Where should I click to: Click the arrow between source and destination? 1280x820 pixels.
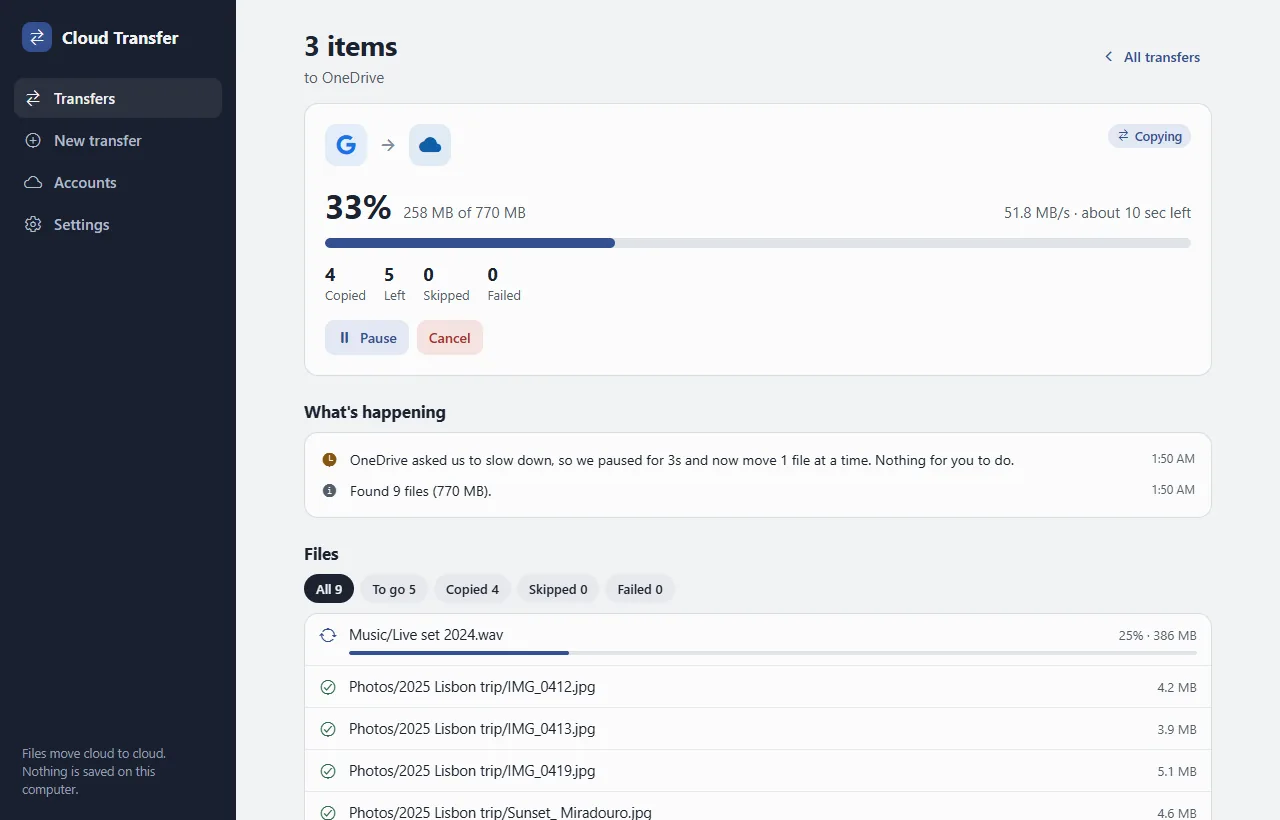pyautogui.click(x=388, y=145)
